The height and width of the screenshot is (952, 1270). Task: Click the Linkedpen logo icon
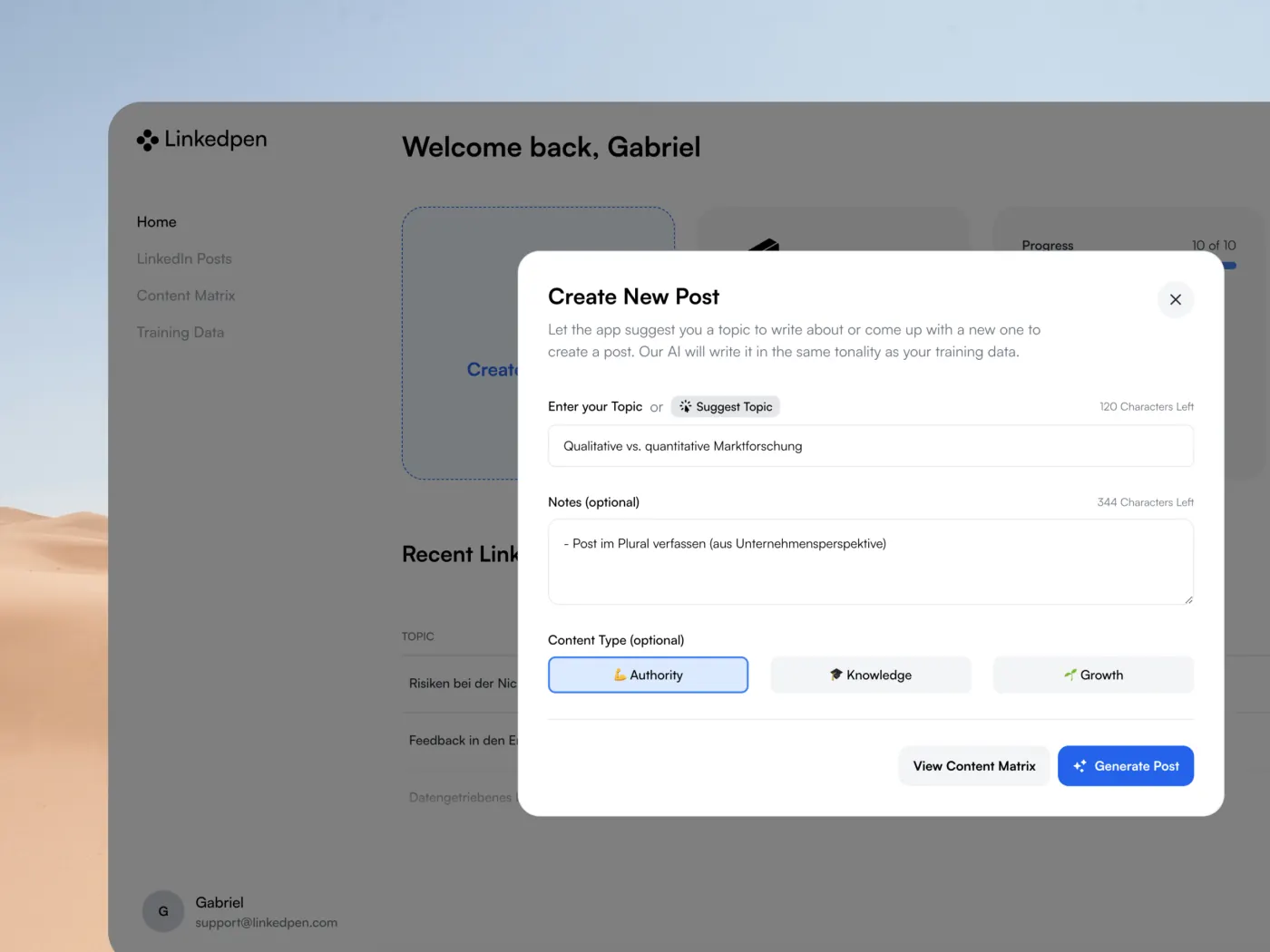pyautogui.click(x=148, y=141)
